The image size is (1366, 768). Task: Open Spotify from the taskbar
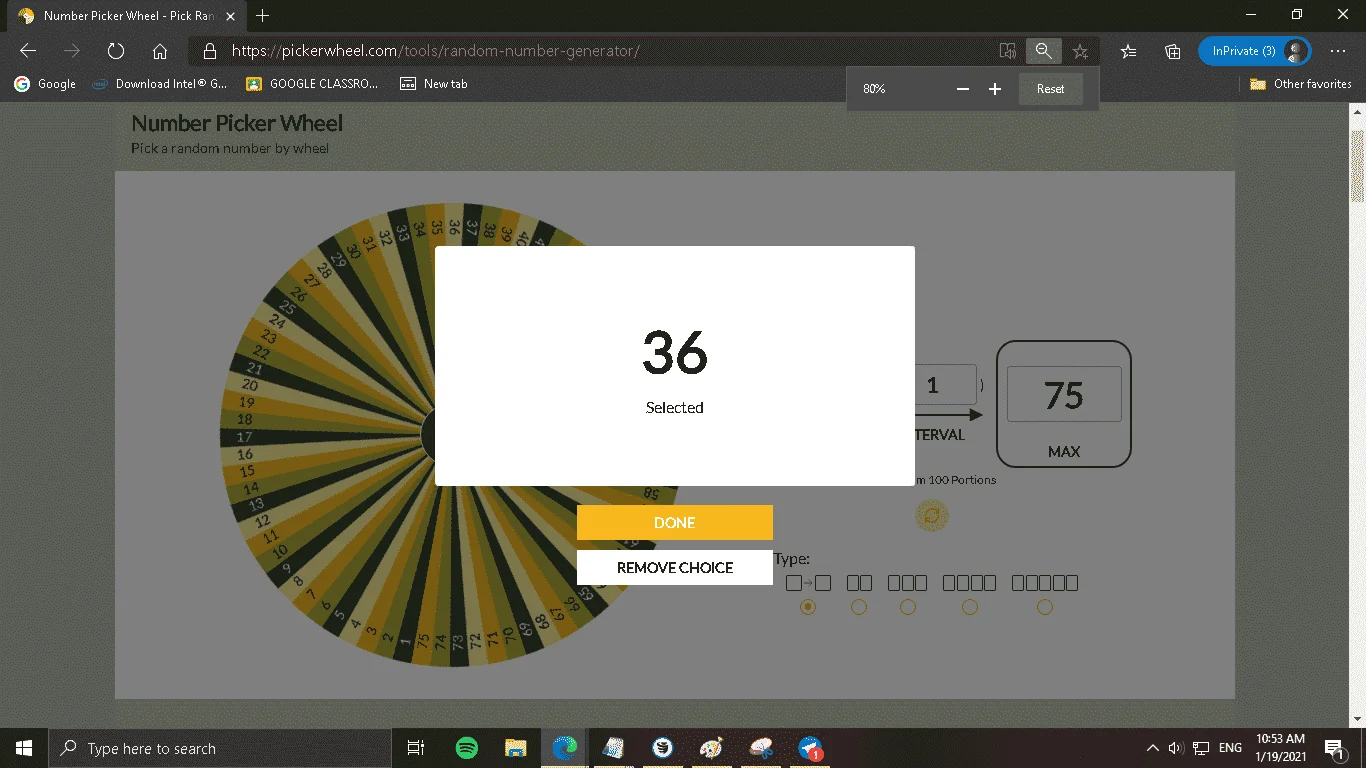click(466, 748)
